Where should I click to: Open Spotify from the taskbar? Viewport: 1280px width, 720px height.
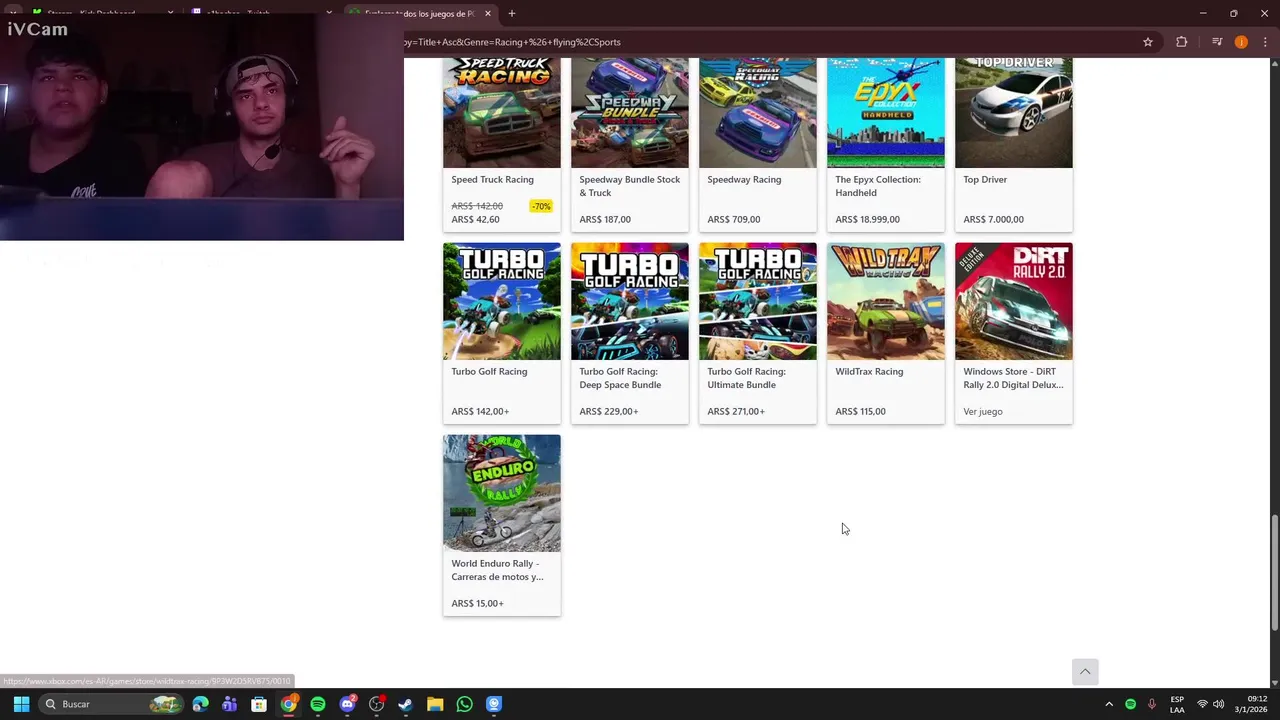tap(318, 704)
